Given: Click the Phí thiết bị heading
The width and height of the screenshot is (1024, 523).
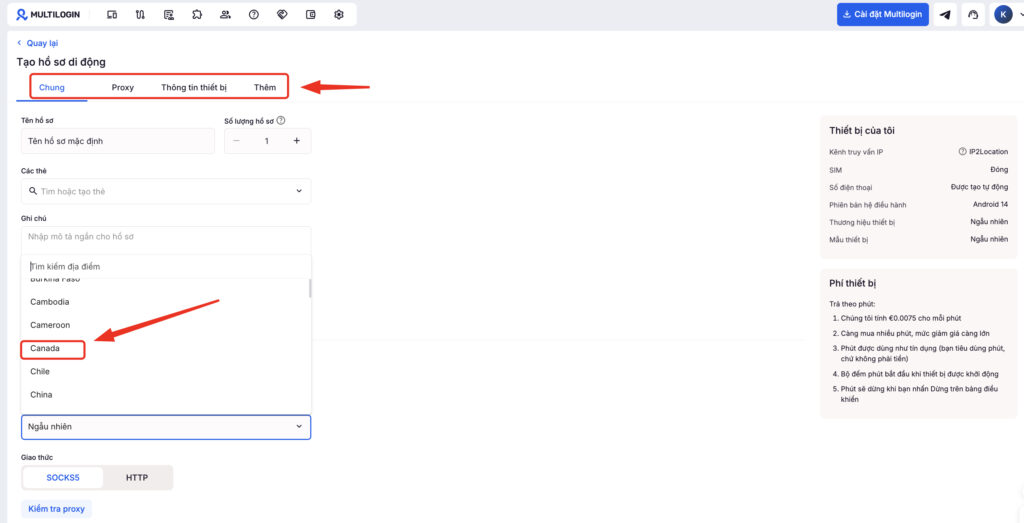Looking at the screenshot, I should coord(852,283).
